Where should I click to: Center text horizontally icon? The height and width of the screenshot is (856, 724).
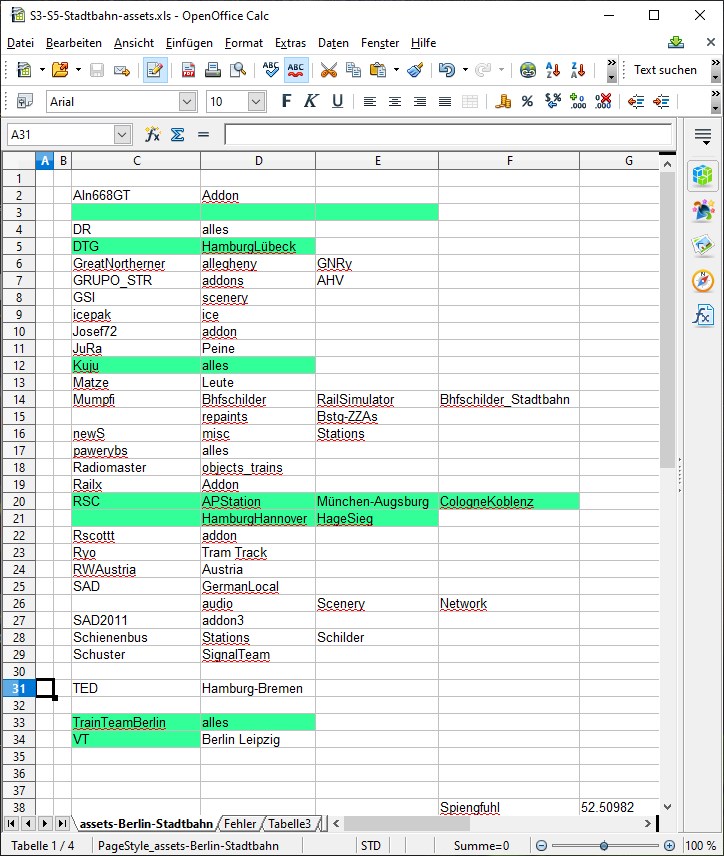pyautogui.click(x=395, y=102)
